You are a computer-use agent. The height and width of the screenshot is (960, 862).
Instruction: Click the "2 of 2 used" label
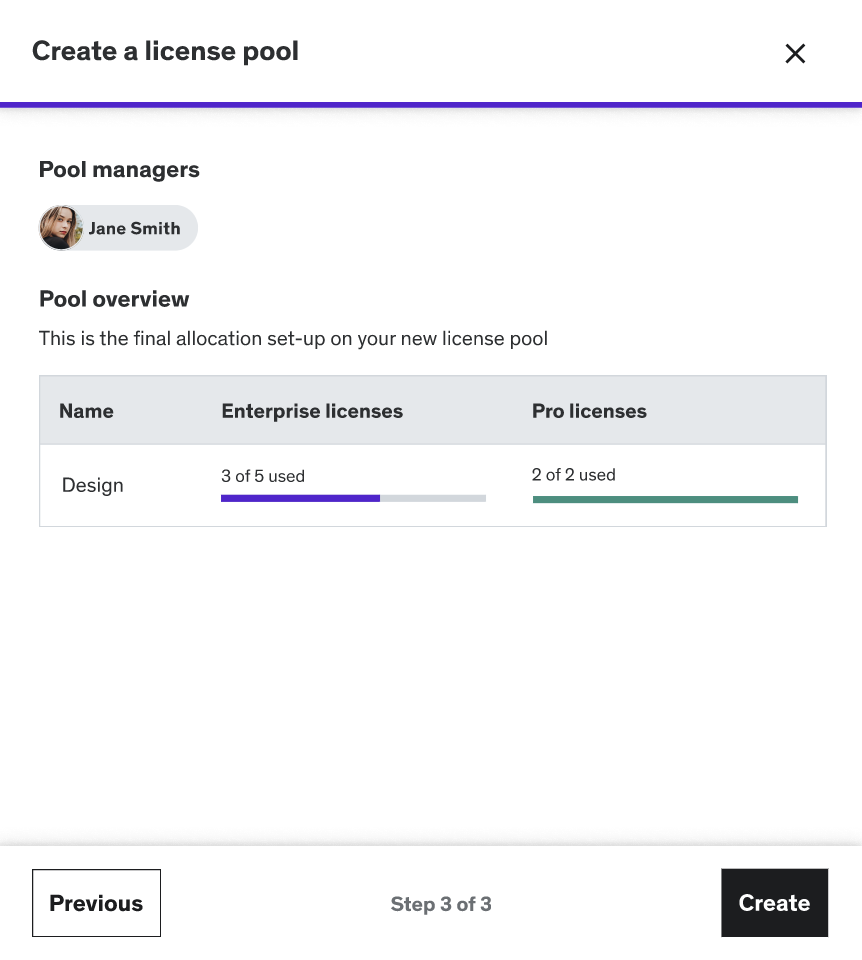(574, 475)
